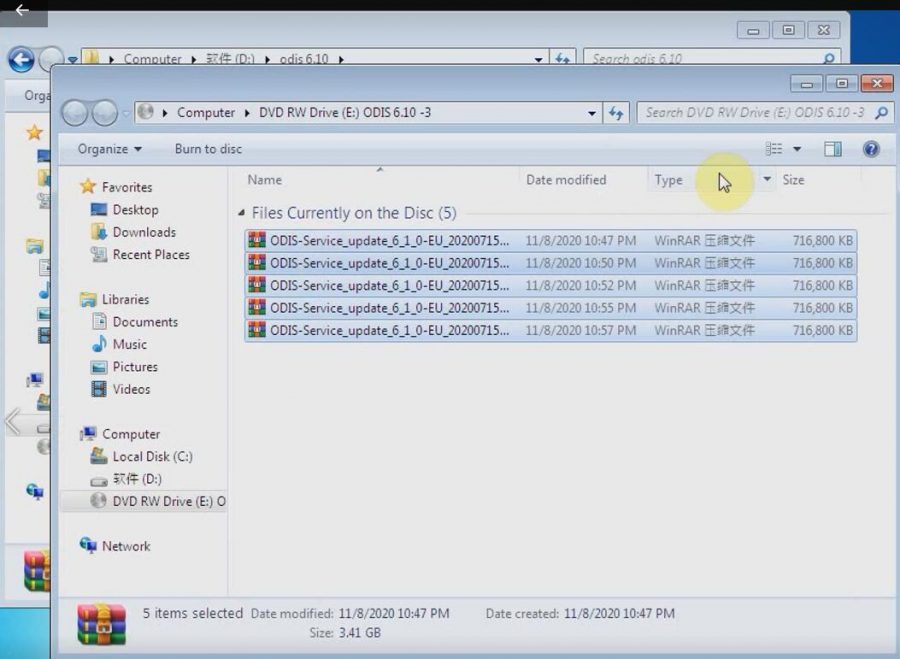Sort files by the Name column header
This screenshot has height=659, width=900.
coord(263,179)
